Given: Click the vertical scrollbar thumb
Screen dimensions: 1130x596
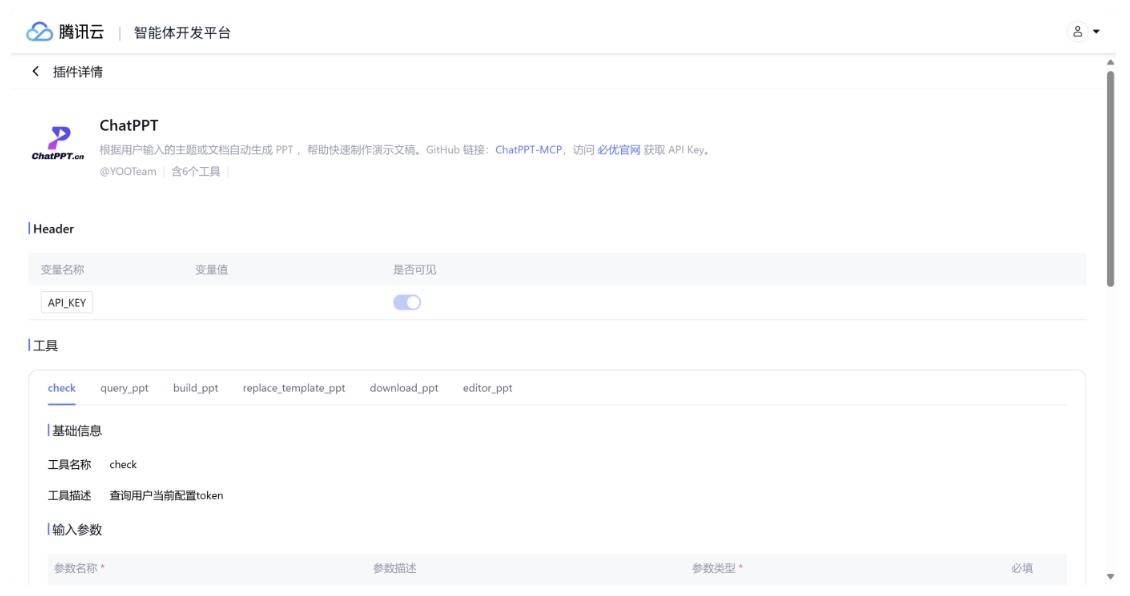Looking at the screenshot, I should [x=1110, y=178].
